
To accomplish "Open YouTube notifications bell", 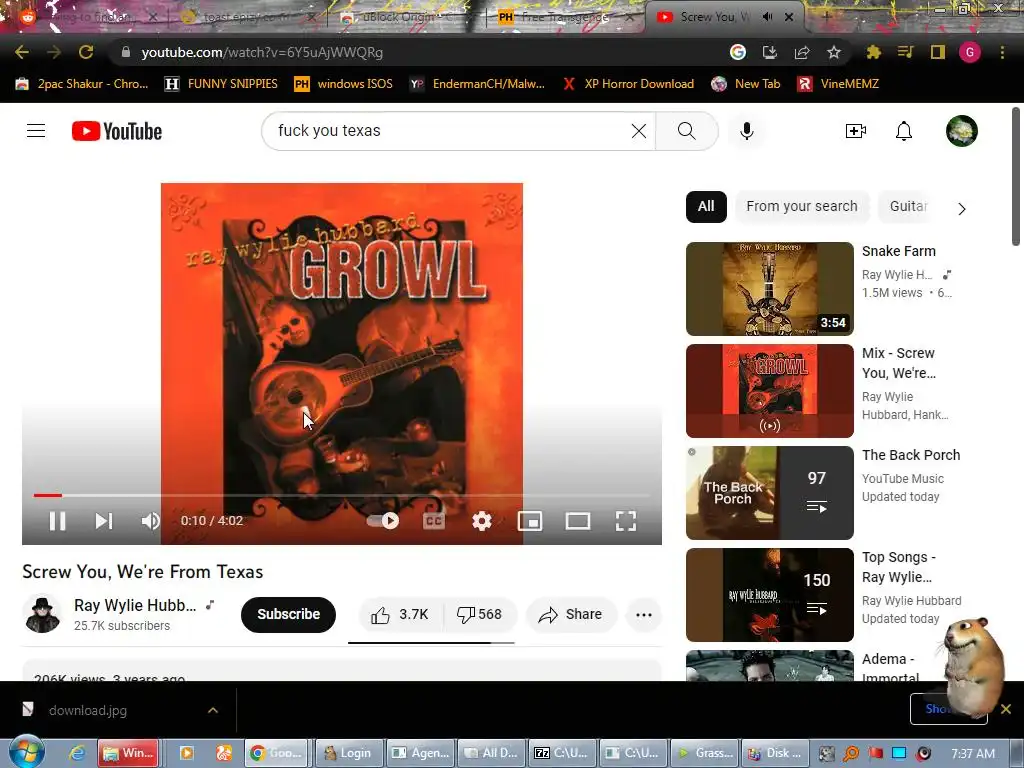I will tap(903, 131).
